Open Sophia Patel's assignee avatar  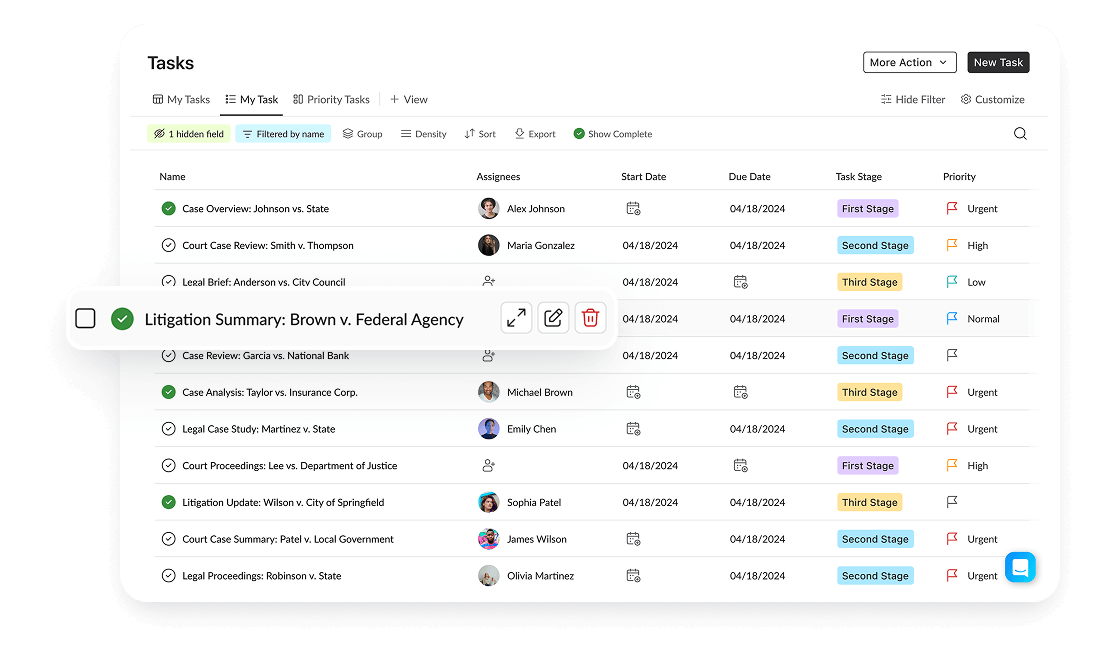pos(489,503)
